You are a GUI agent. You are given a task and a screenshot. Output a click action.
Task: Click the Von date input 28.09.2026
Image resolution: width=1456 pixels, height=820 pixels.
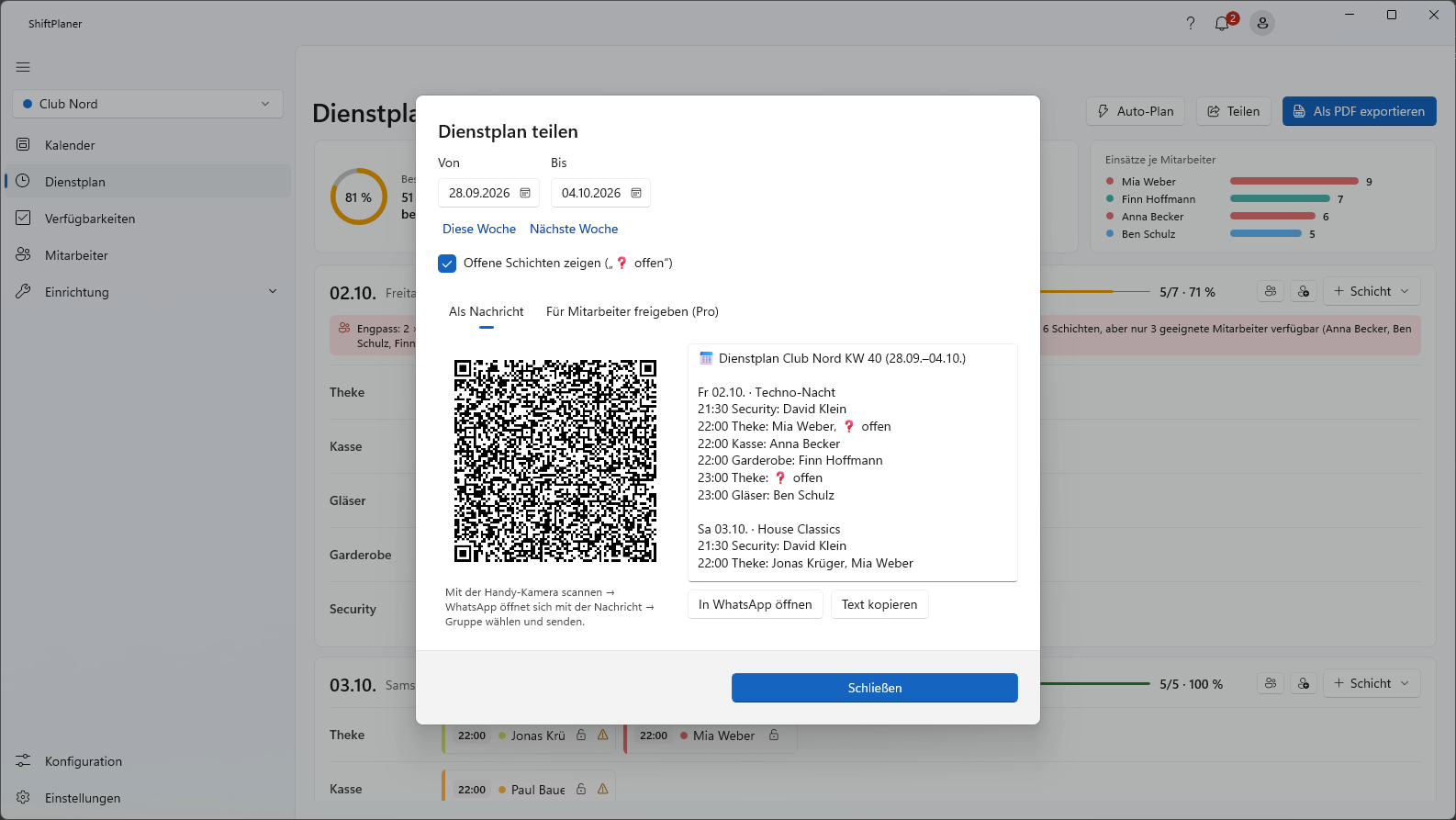488,193
